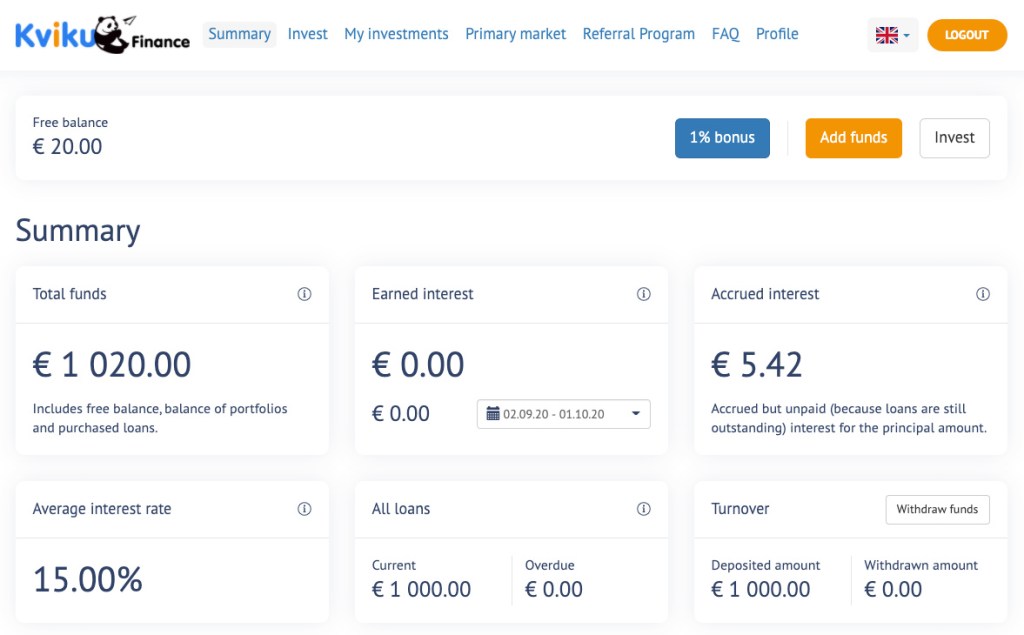1024x635 pixels.
Task: Switch to the My investments tab
Action: [396, 33]
